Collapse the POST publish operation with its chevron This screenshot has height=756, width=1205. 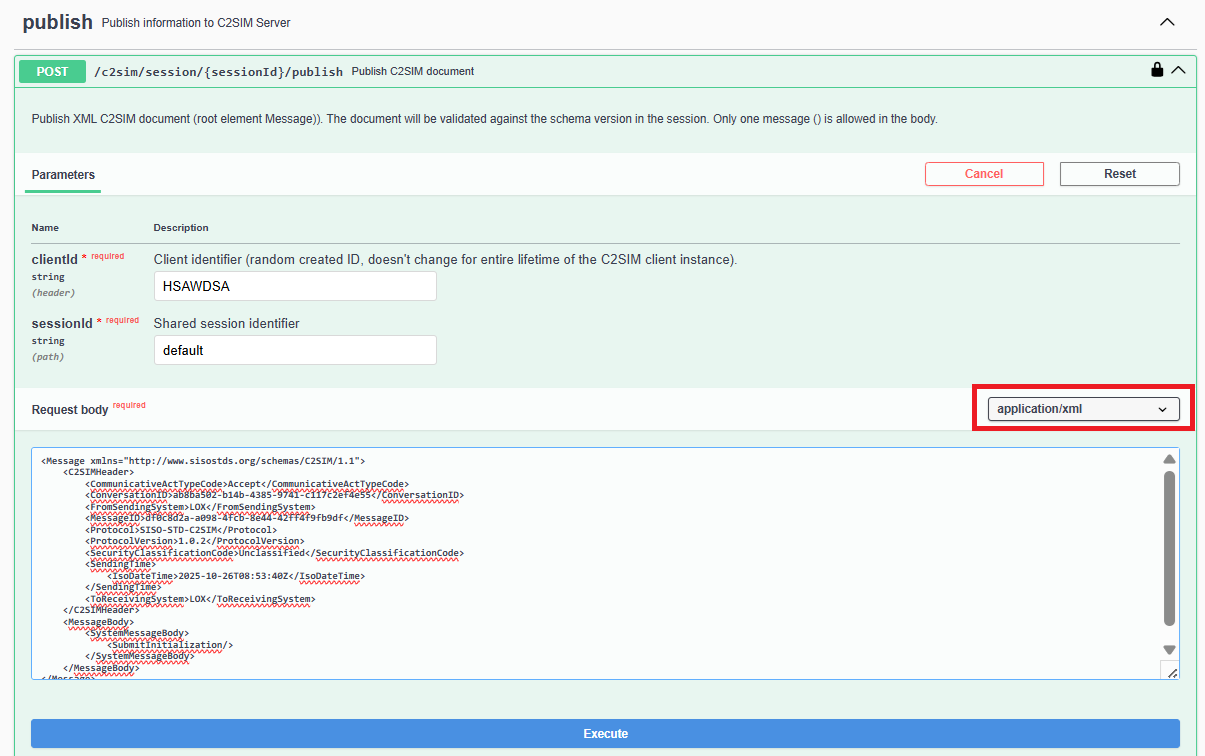click(1178, 70)
